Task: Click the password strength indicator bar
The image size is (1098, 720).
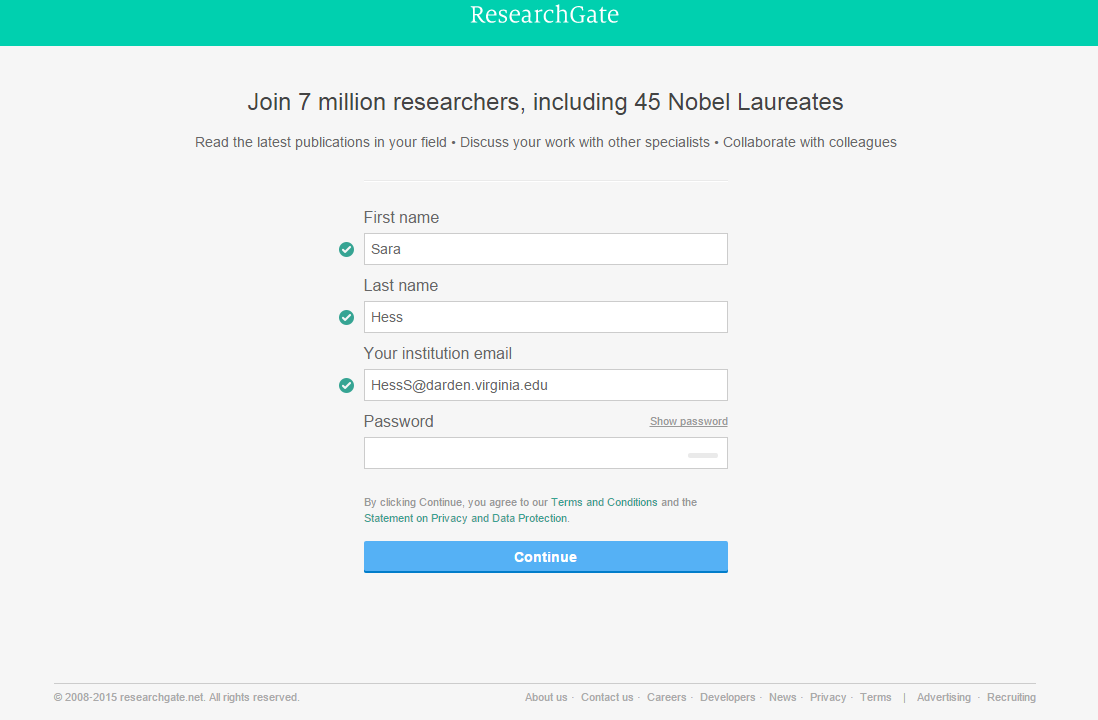Action: coord(702,455)
